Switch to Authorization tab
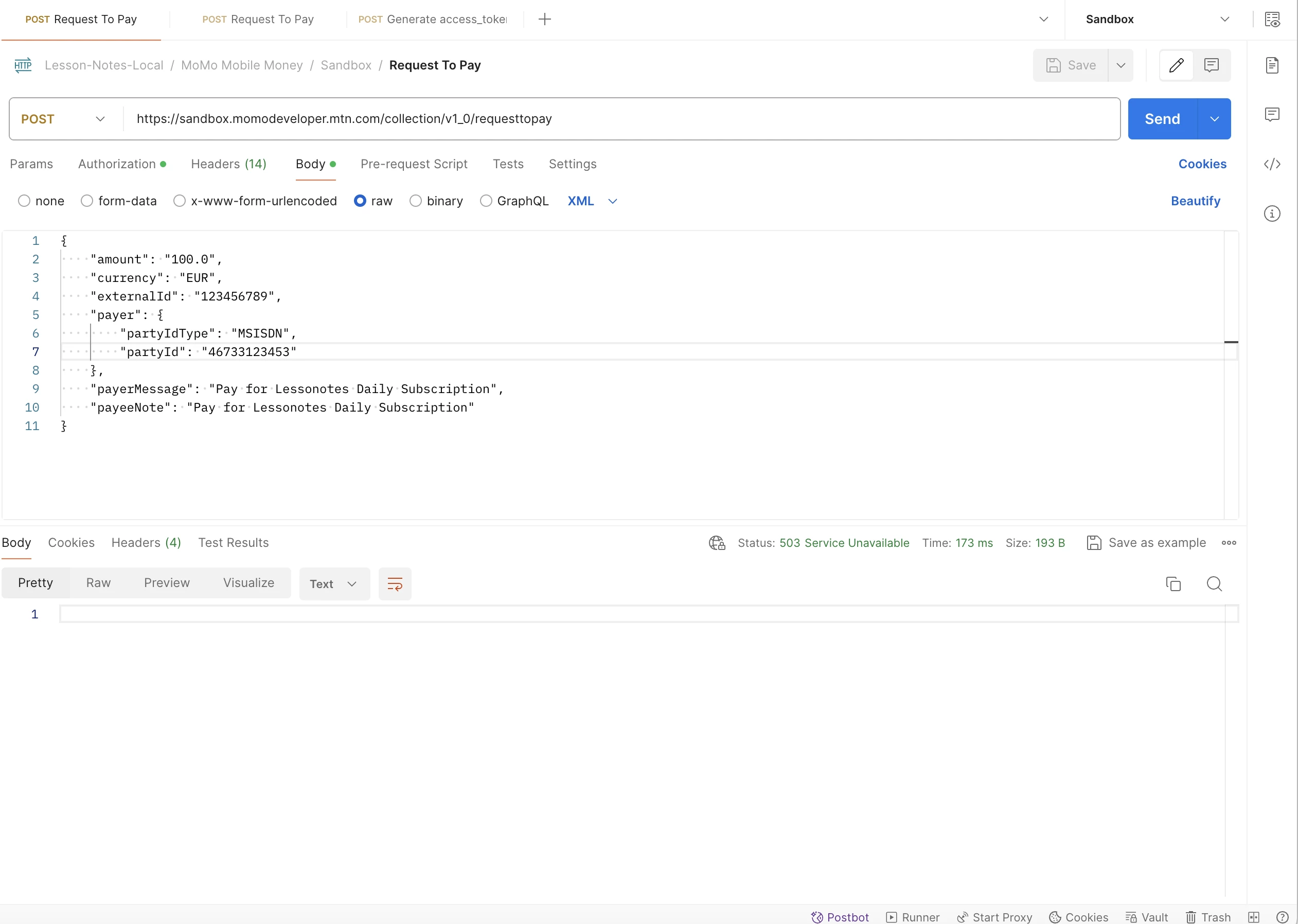The height and width of the screenshot is (924, 1298). click(122, 165)
